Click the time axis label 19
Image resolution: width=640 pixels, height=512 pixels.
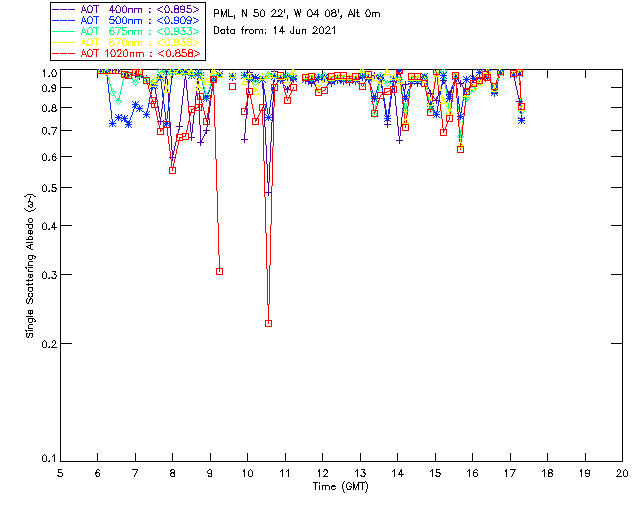[x=585, y=473]
